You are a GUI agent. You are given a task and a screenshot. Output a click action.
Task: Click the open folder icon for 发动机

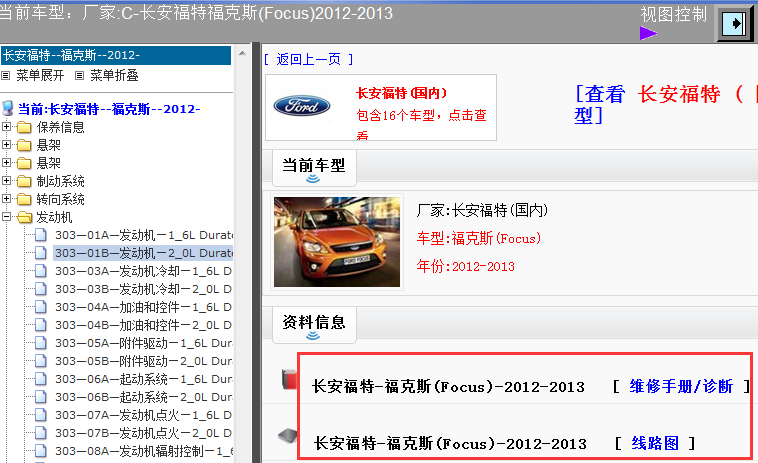tap(24, 217)
